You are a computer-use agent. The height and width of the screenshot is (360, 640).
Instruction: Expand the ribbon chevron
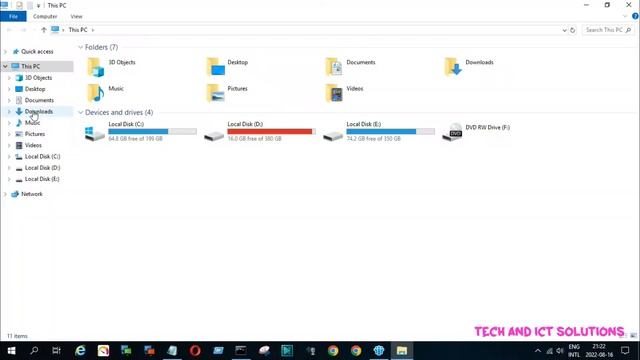[625, 16]
